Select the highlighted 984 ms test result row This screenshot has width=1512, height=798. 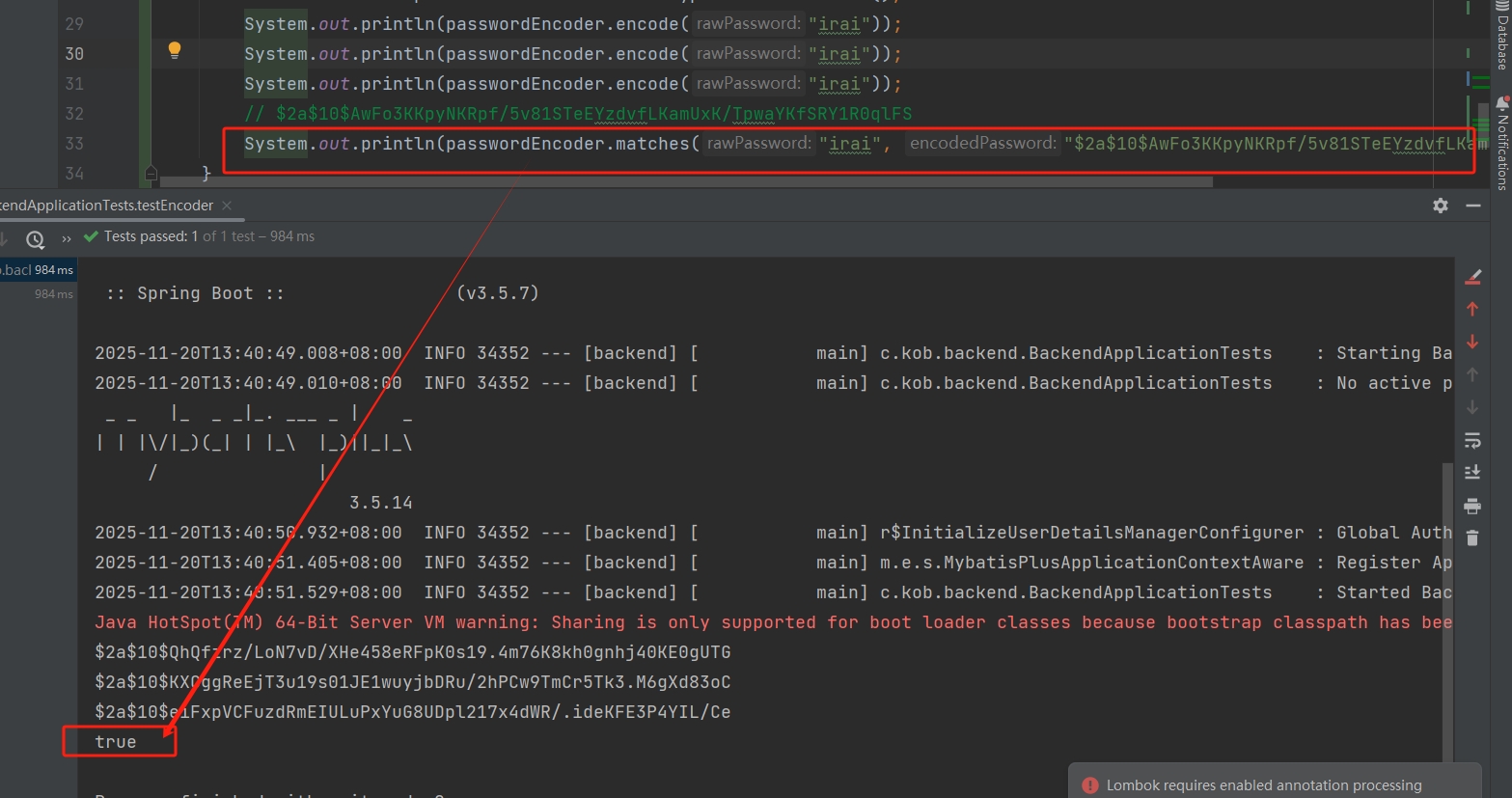pyautogui.click(x=37, y=270)
